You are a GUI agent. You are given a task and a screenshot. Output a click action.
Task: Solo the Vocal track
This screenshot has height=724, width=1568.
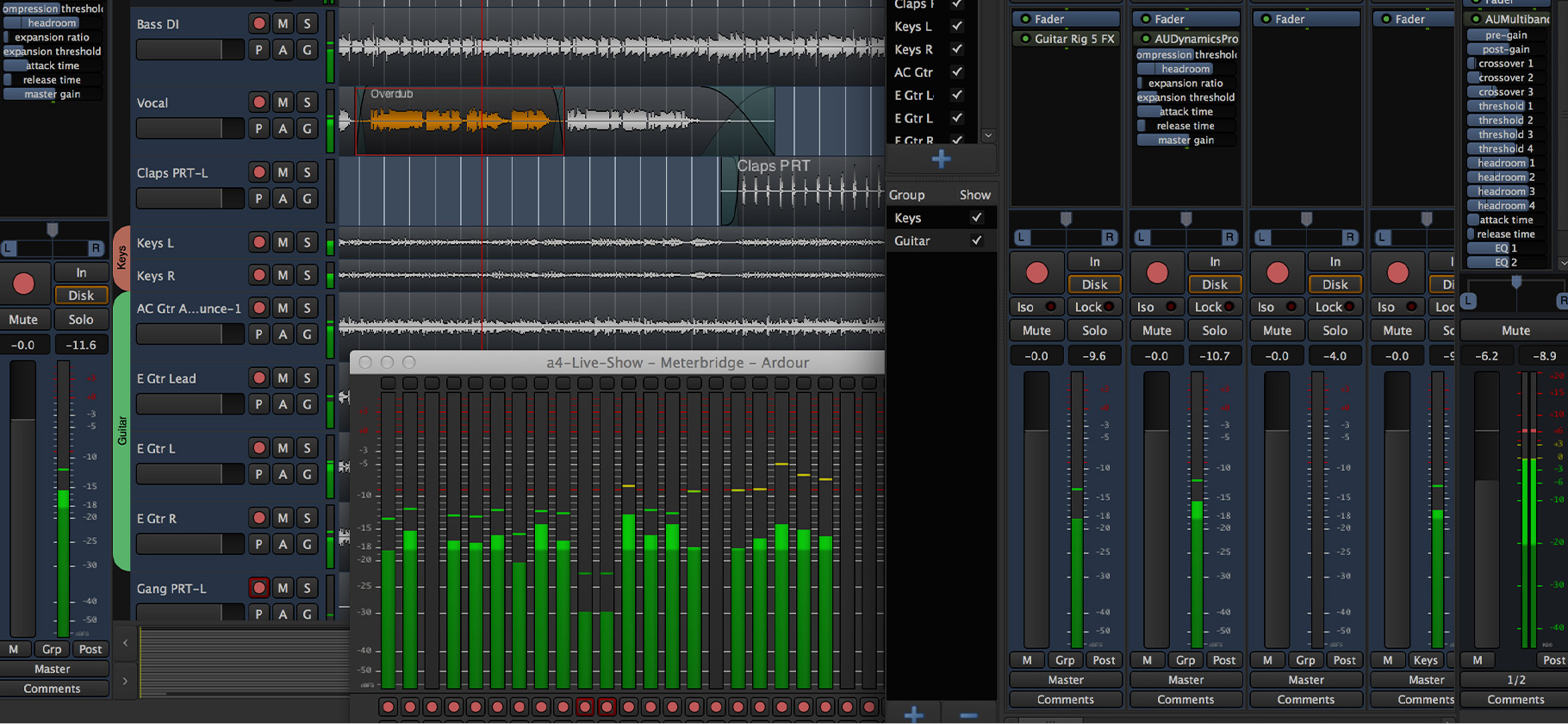[307, 102]
